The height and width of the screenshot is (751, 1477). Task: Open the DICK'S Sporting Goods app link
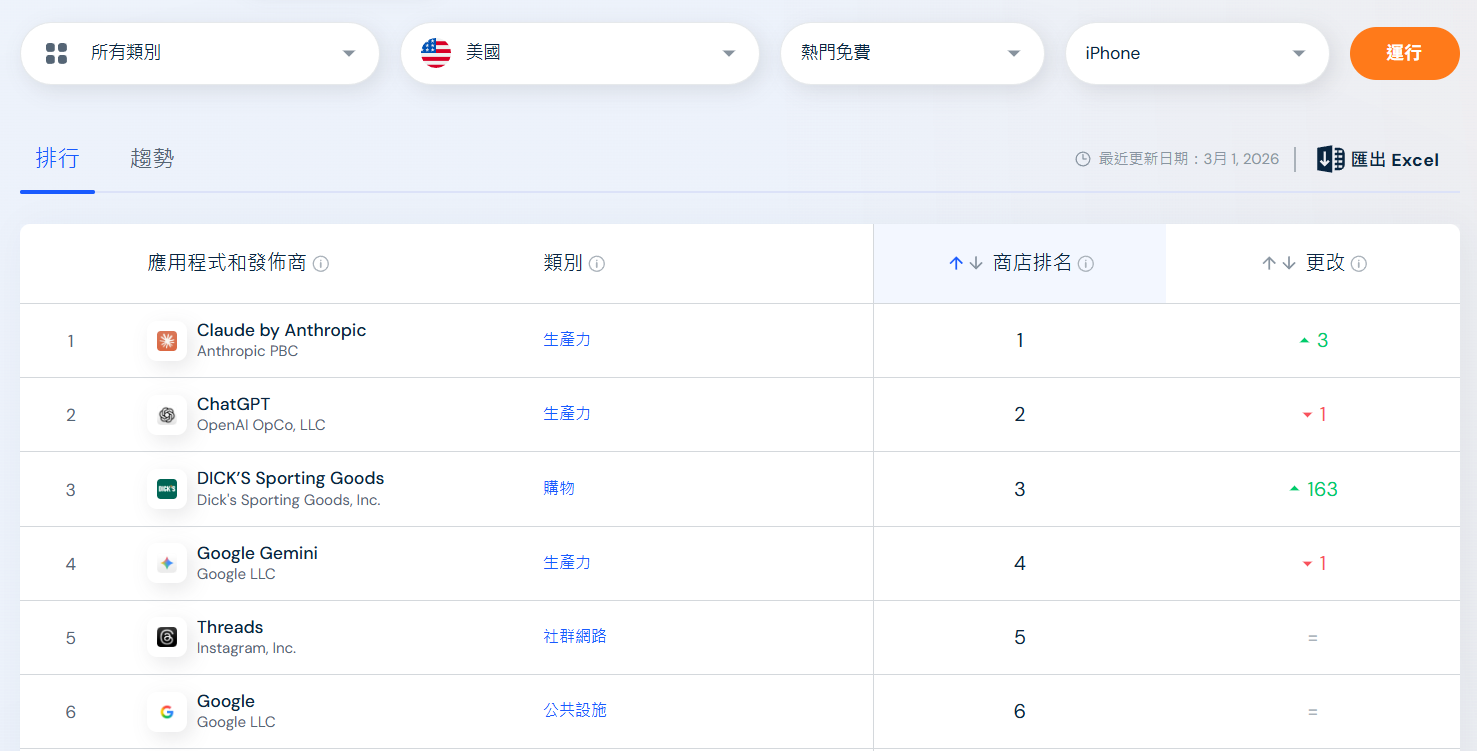[290, 478]
